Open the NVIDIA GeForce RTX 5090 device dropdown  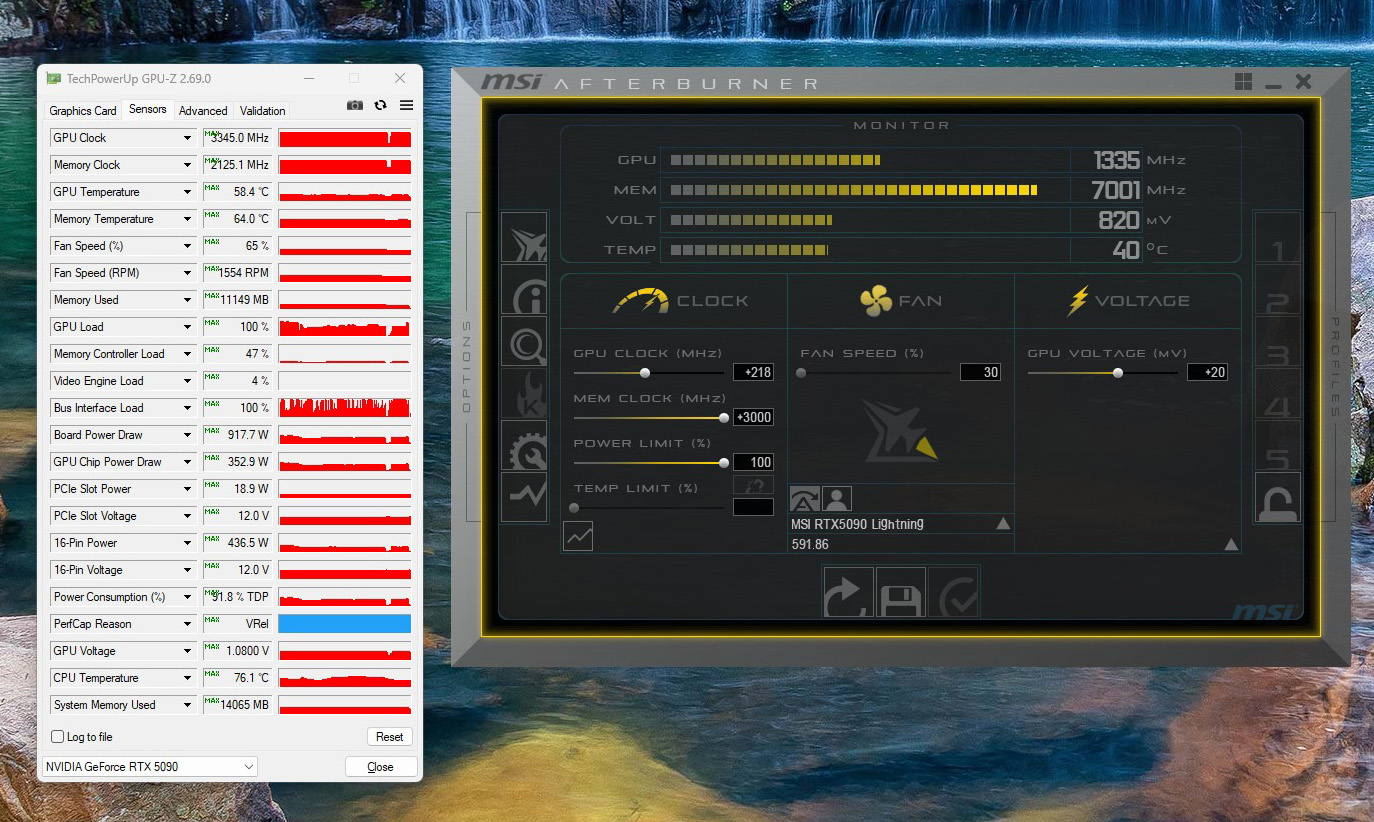[149, 767]
